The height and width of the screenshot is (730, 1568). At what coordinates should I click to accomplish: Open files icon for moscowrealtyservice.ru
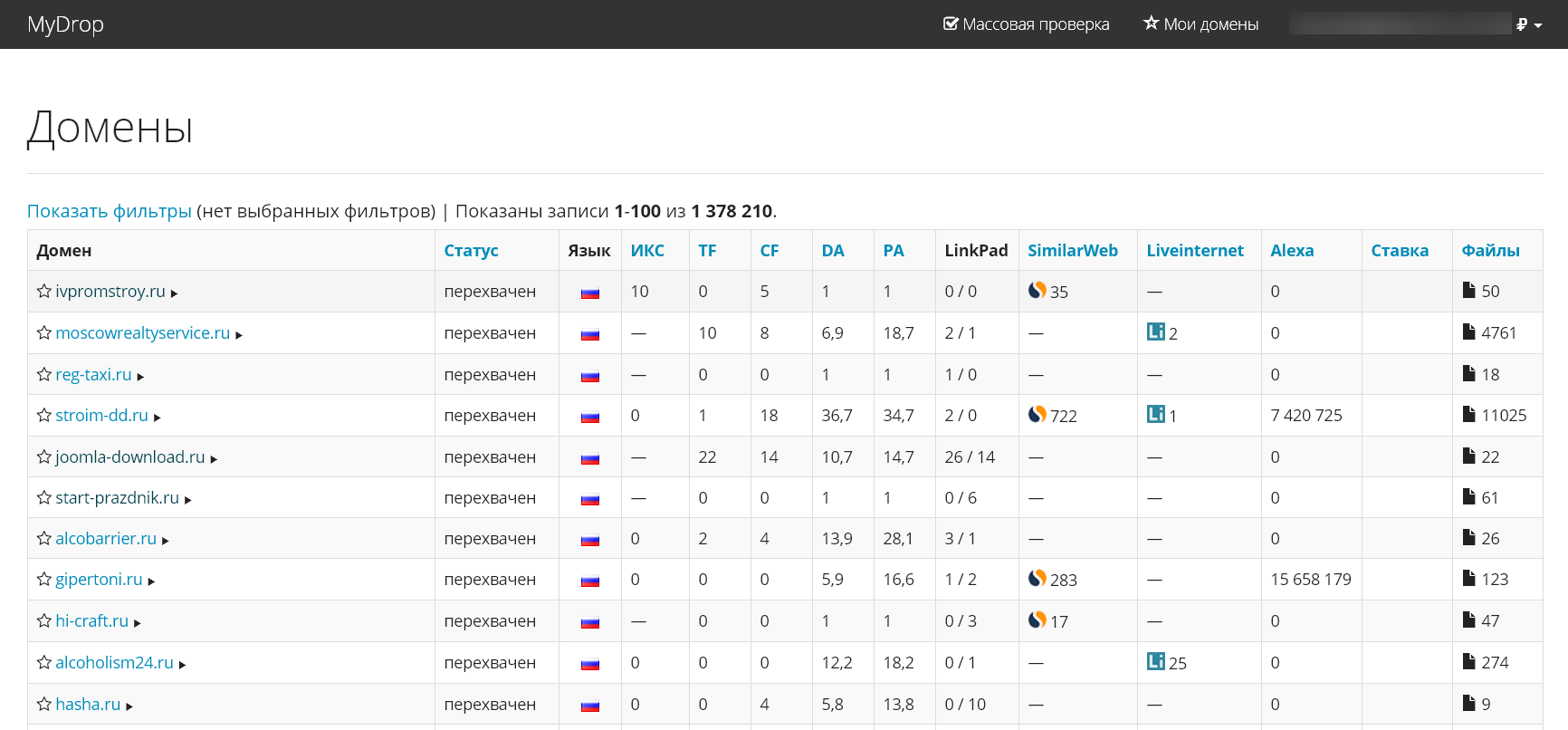[1469, 331]
